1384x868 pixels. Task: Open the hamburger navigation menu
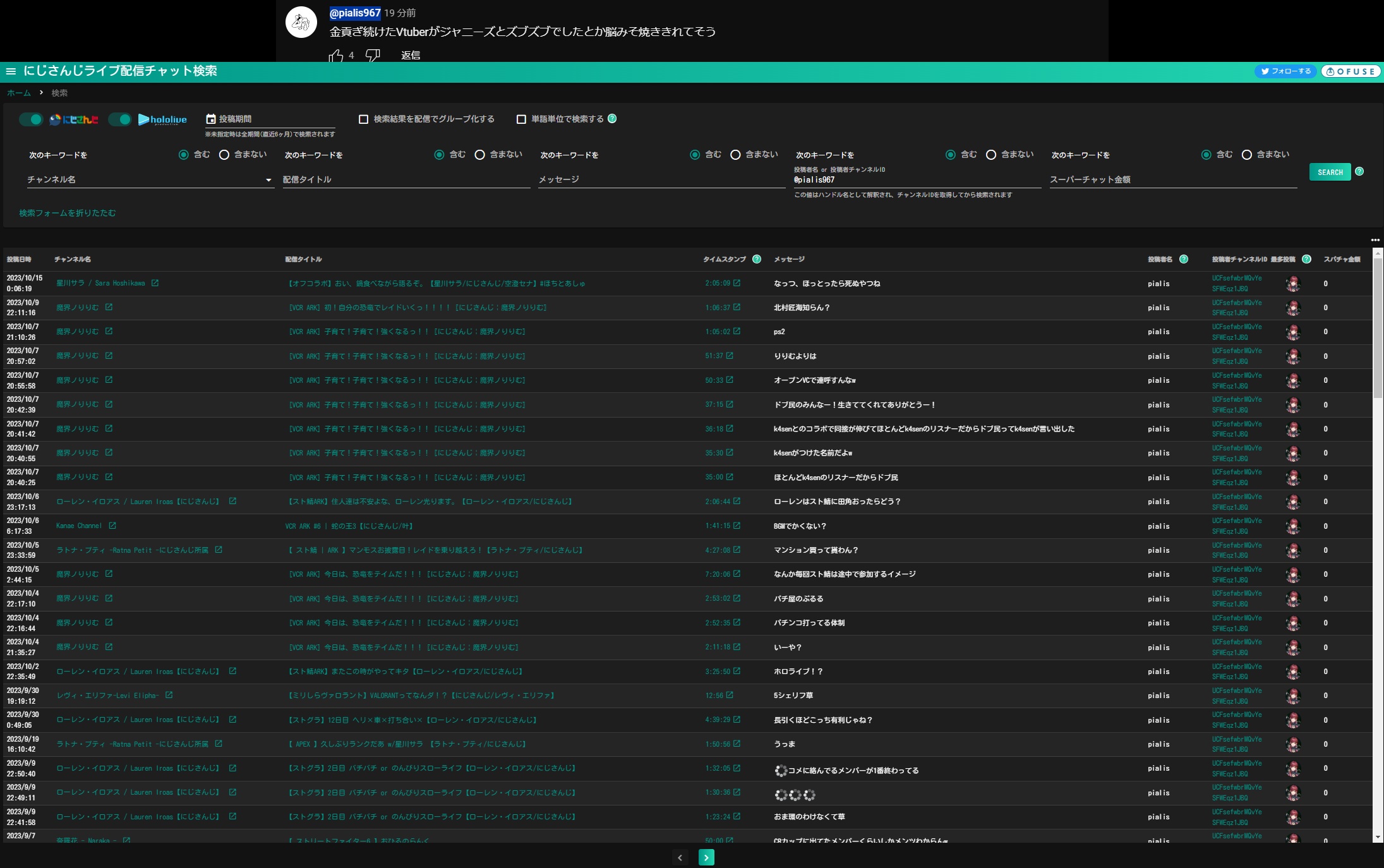pos(11,71)
